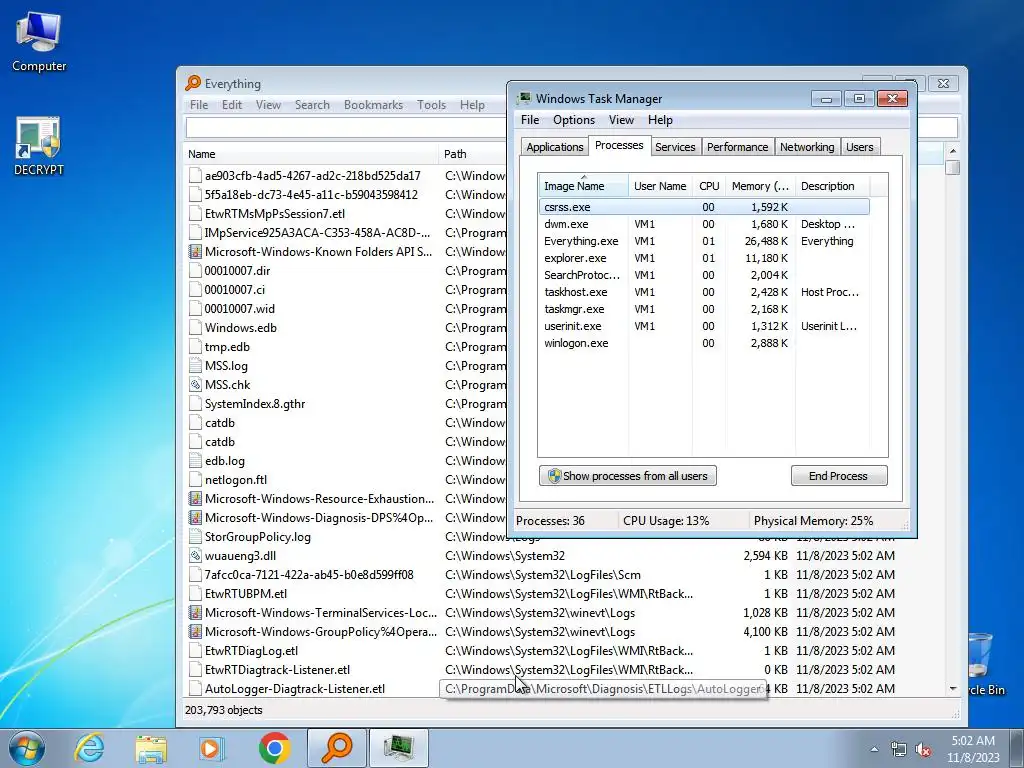Image resolution: width=1024 pixels, height=768 pixels.
Task: Click the Everything scrollbar up arrow
Action: [953, 151]
